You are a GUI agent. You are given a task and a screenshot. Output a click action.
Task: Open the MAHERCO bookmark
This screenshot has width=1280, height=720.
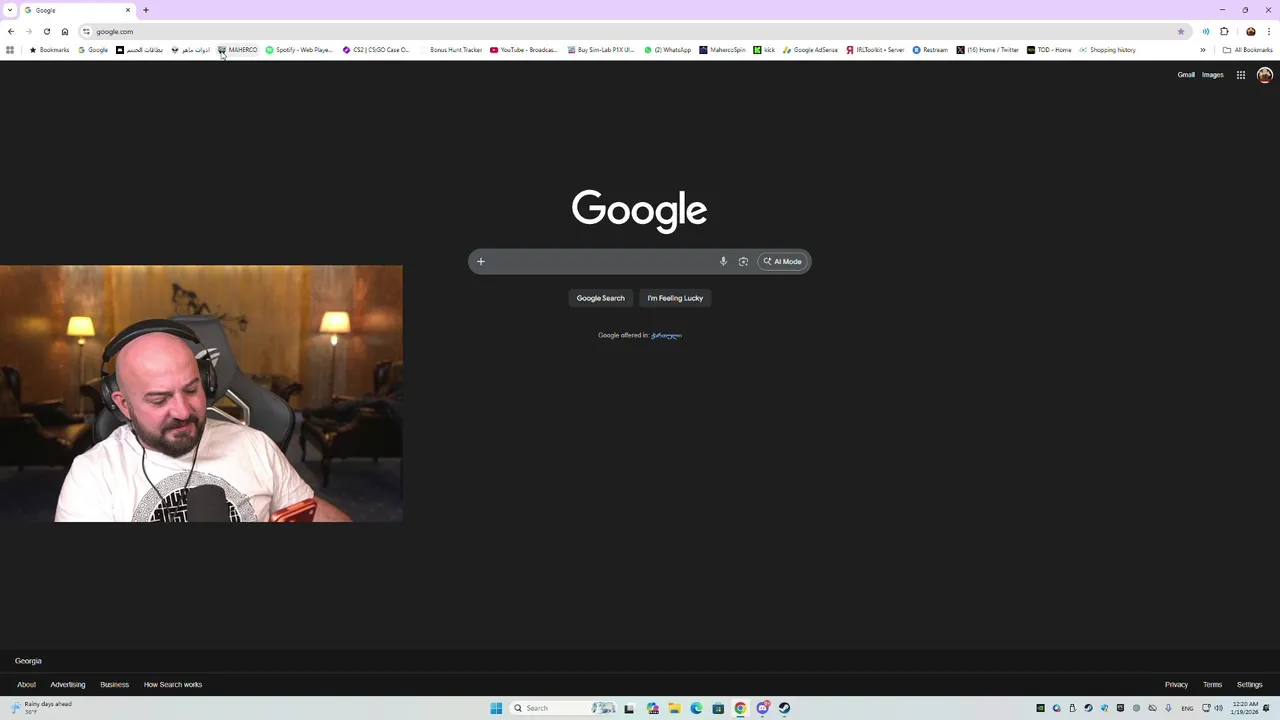(x=238, y=50)
